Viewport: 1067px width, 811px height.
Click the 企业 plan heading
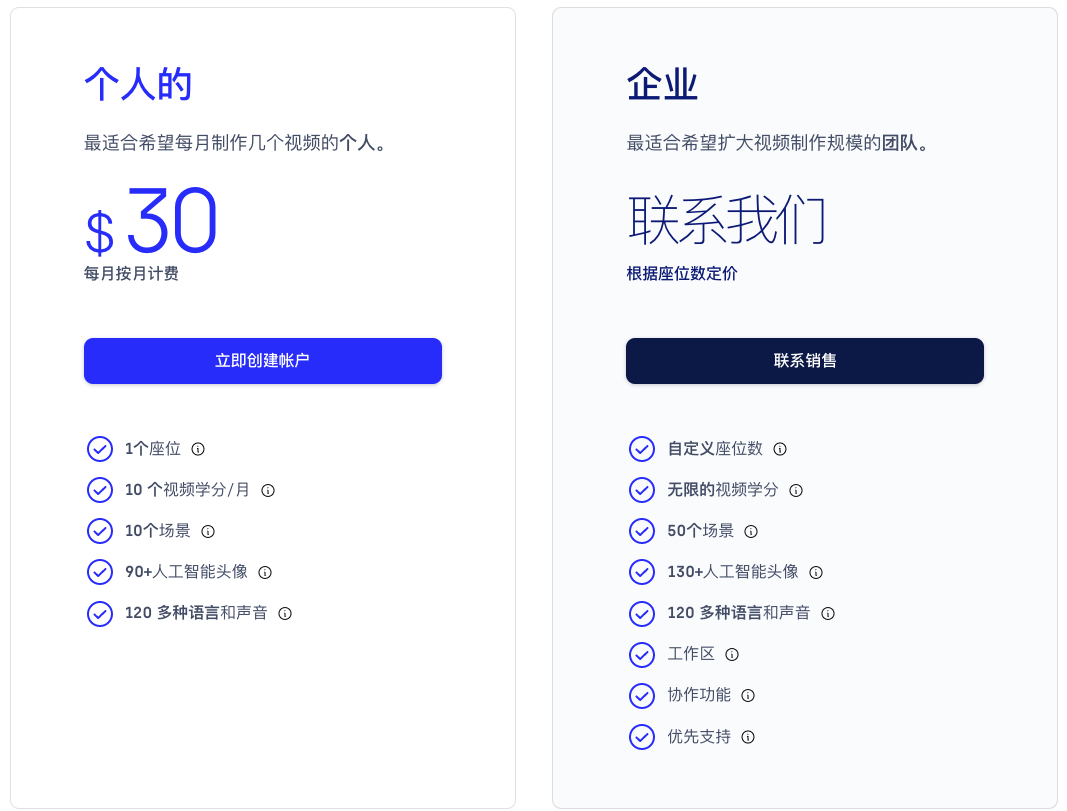662,85
